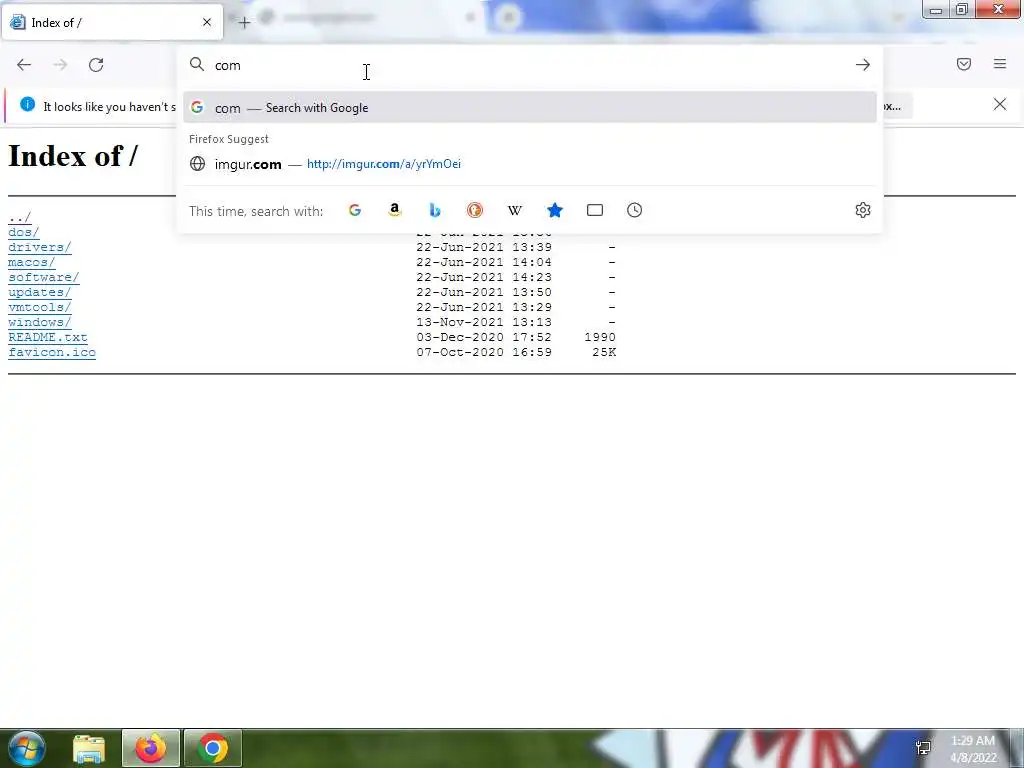The width and height of the screenshot is (1024, 768).
Task: Click the Windows Start button
Action: point(26,748)
